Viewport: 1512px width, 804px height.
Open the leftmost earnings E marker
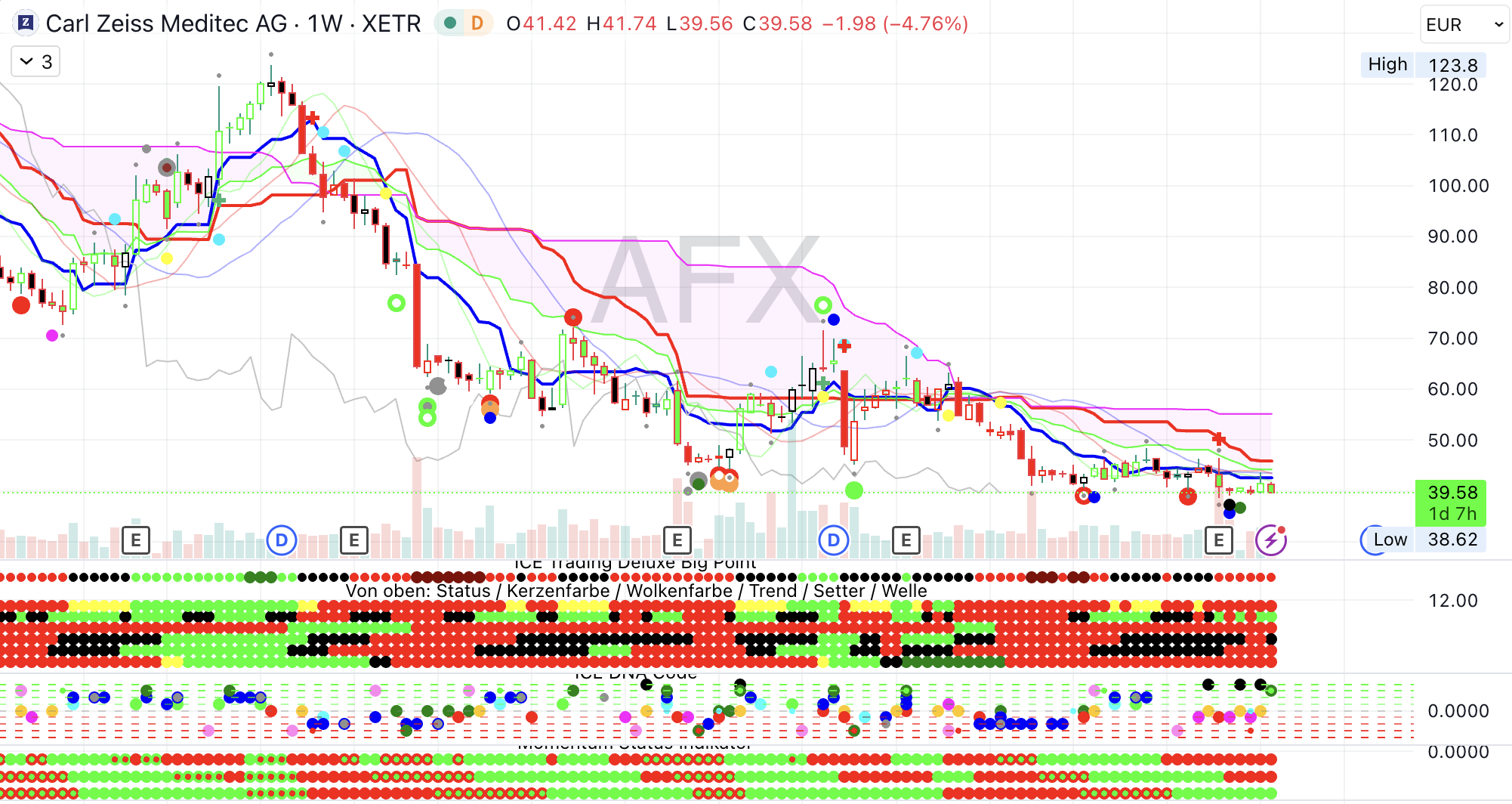(136, 540)
